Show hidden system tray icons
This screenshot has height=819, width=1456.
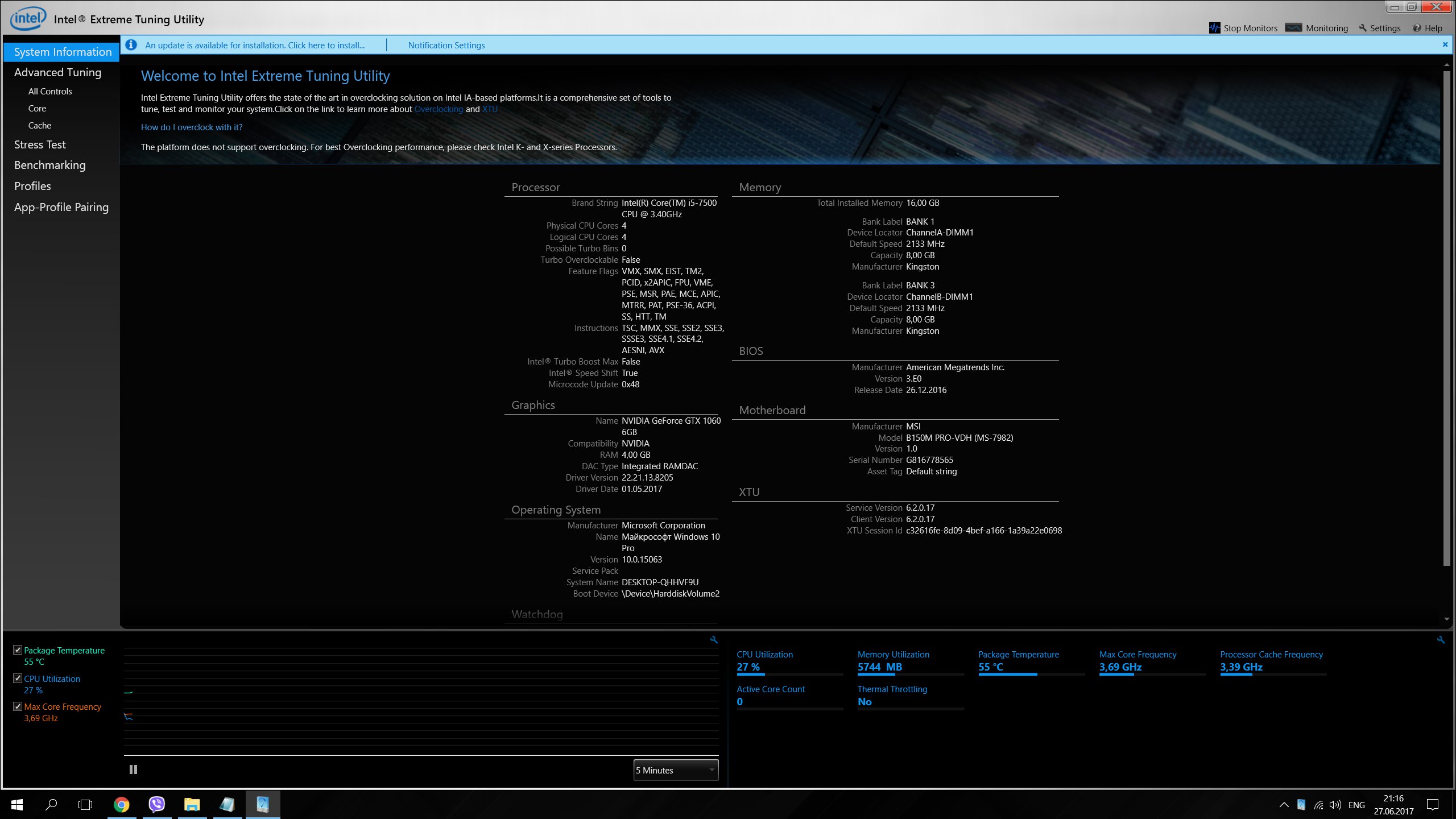click(1284, 805)
